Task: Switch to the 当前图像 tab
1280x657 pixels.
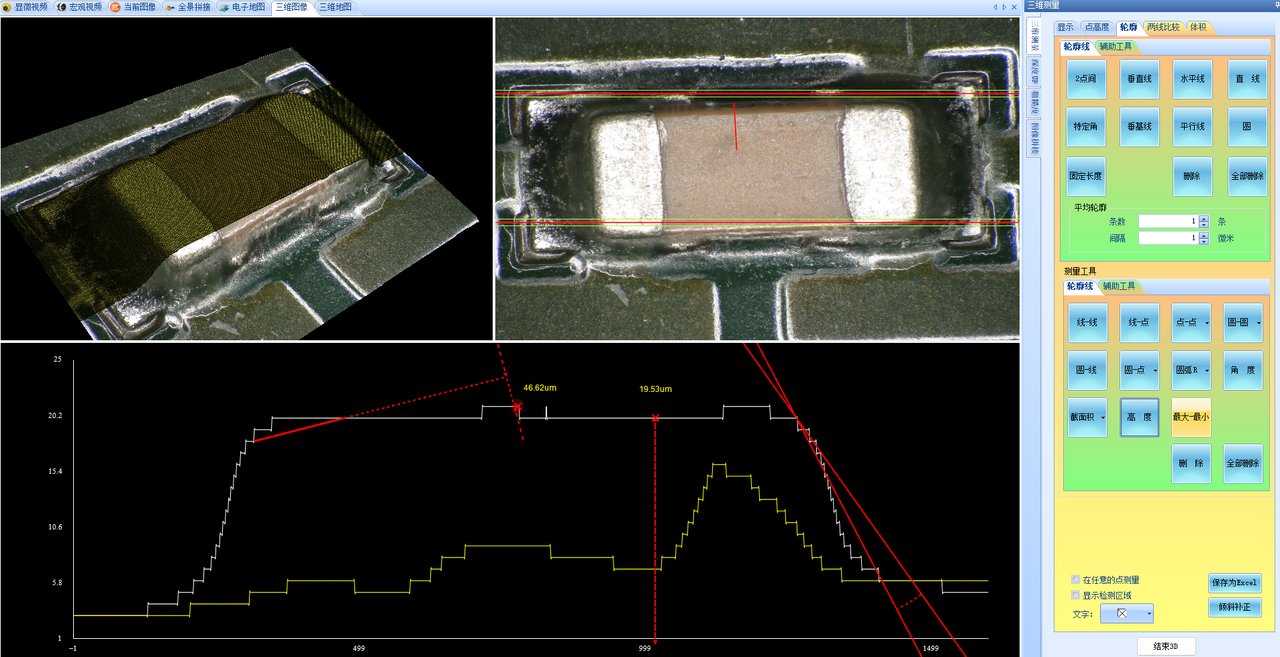Action: coord(133,7)
